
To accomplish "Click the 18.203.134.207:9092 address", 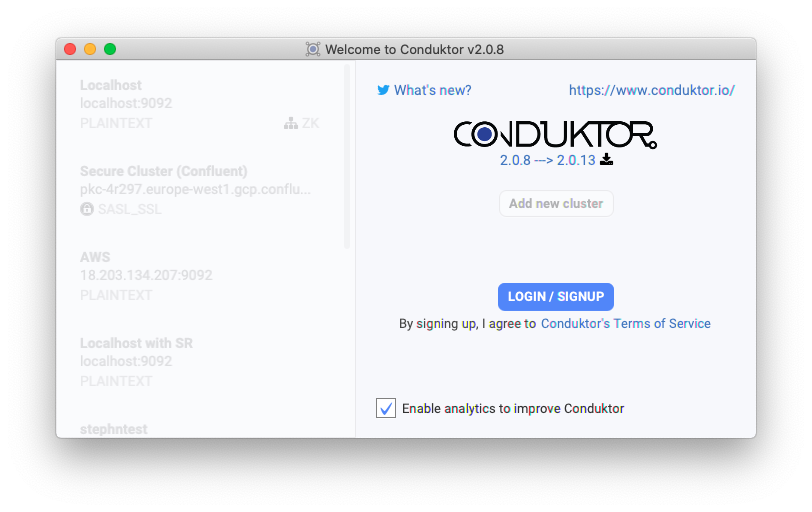I will 146,275.
